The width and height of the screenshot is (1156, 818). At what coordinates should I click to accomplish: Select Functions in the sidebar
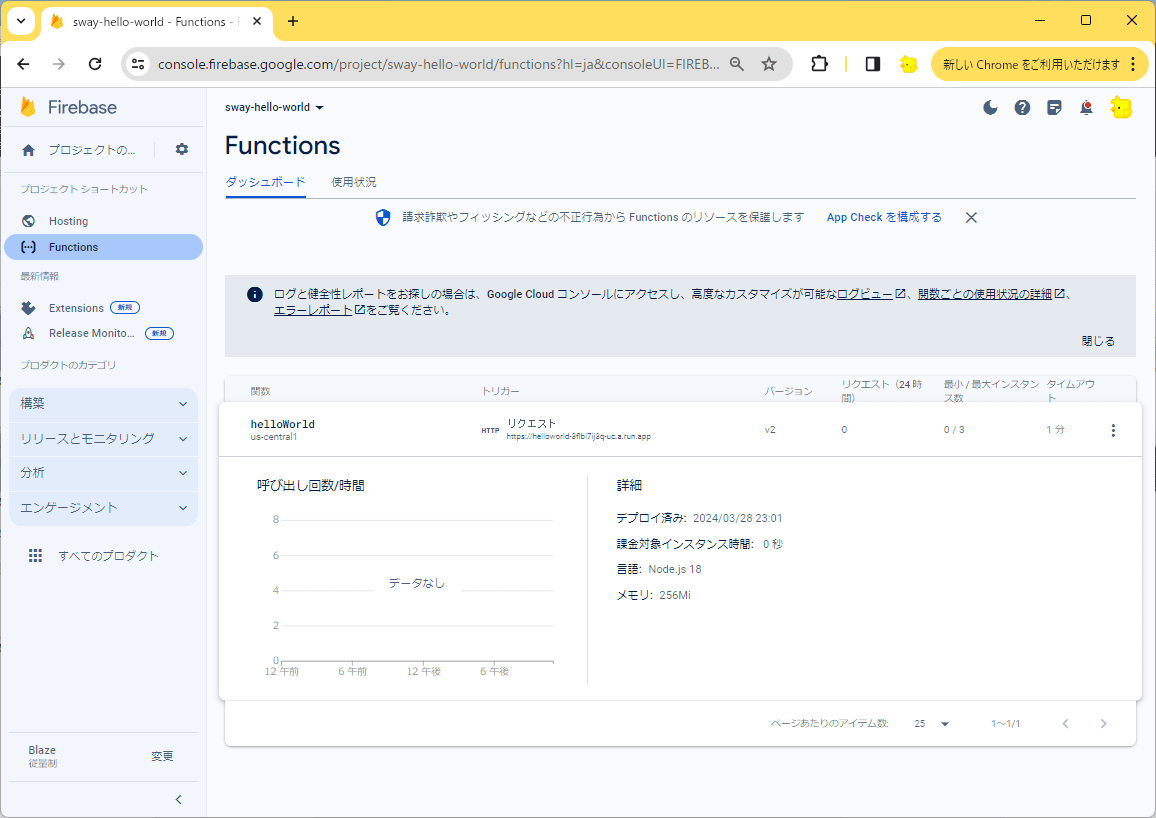point(103,247)
